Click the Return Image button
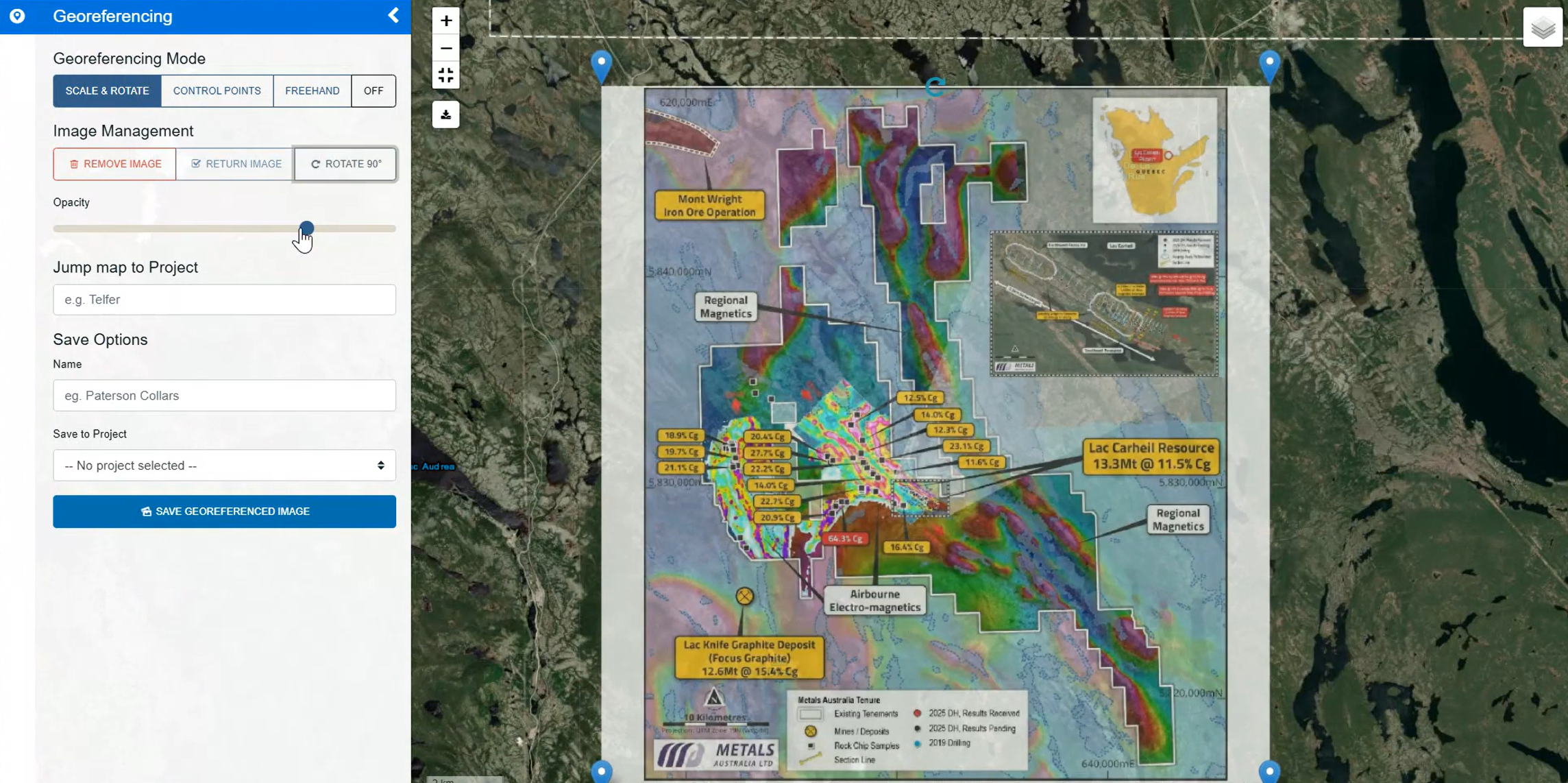This screenshot has width=1568, height=783. (235, 164)
